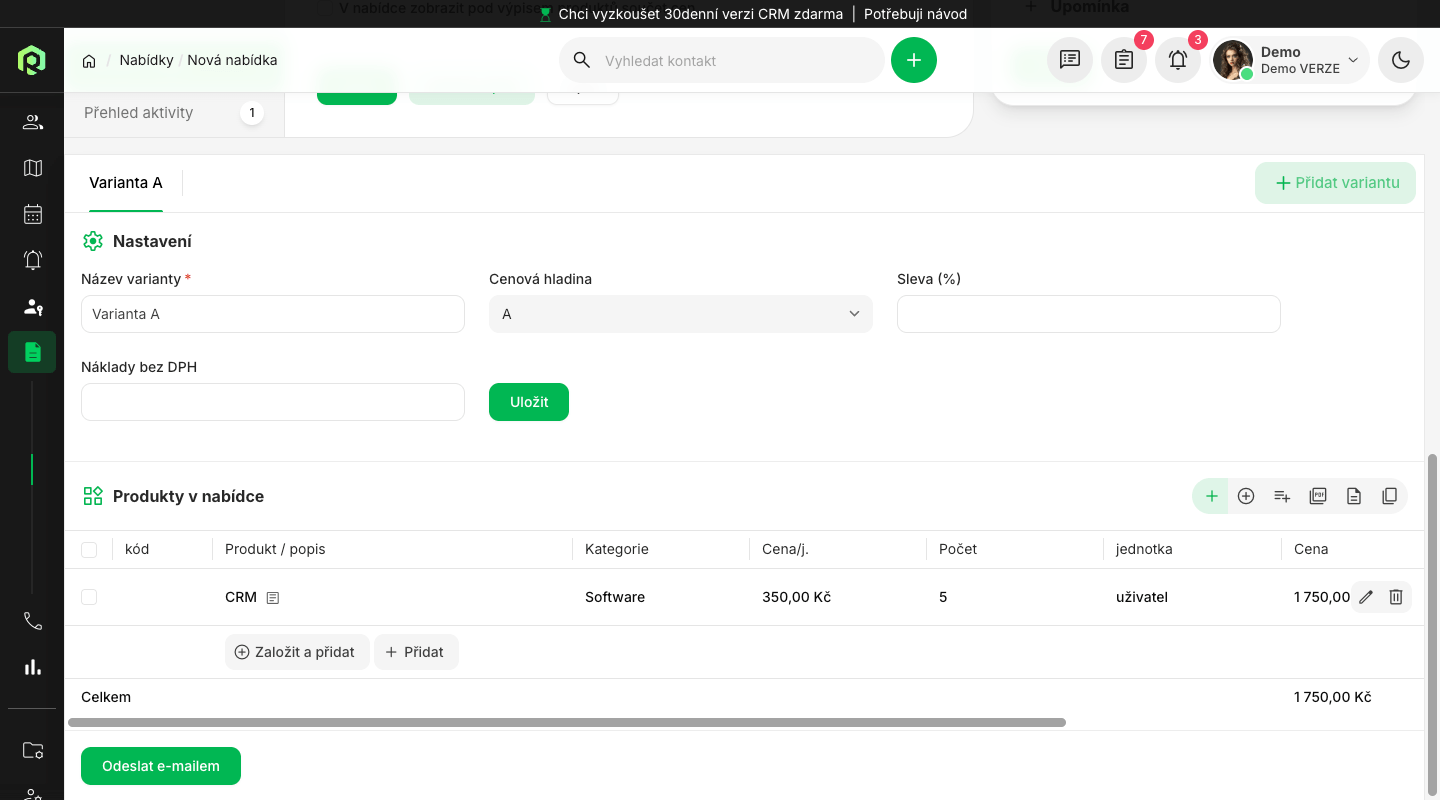Click the phone icon in left sidebar
This screenshot has width=1440, height=800.
[x=33, y=621]
